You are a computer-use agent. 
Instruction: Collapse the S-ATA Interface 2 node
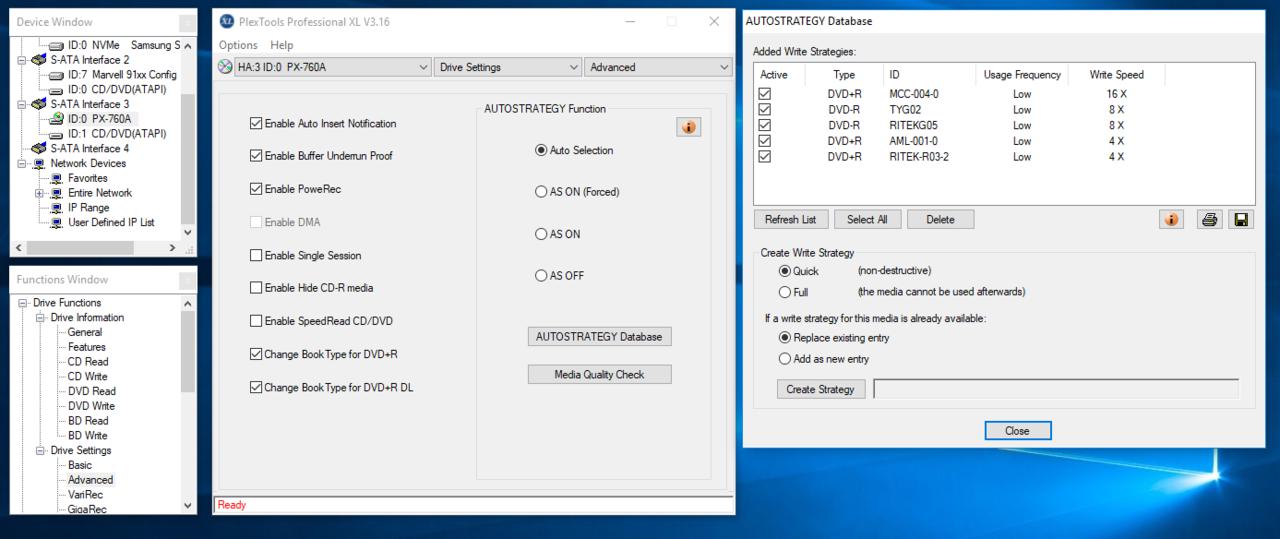point(24,60)
